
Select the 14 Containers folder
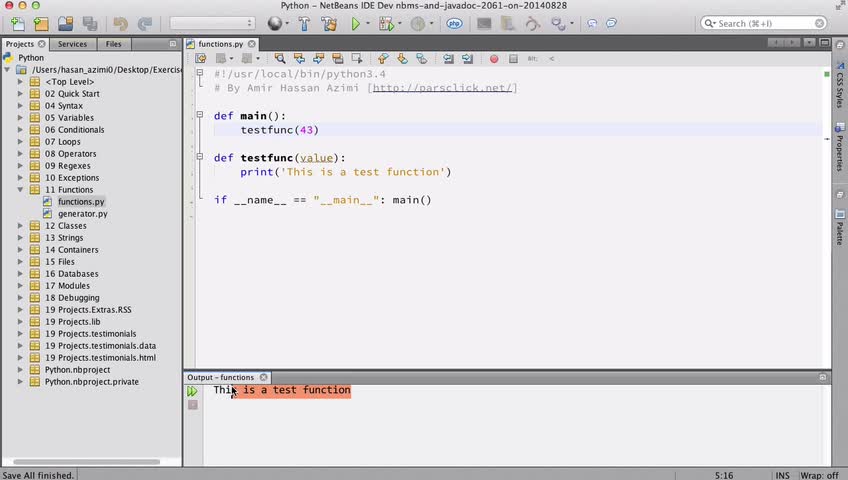coord(71,250)
